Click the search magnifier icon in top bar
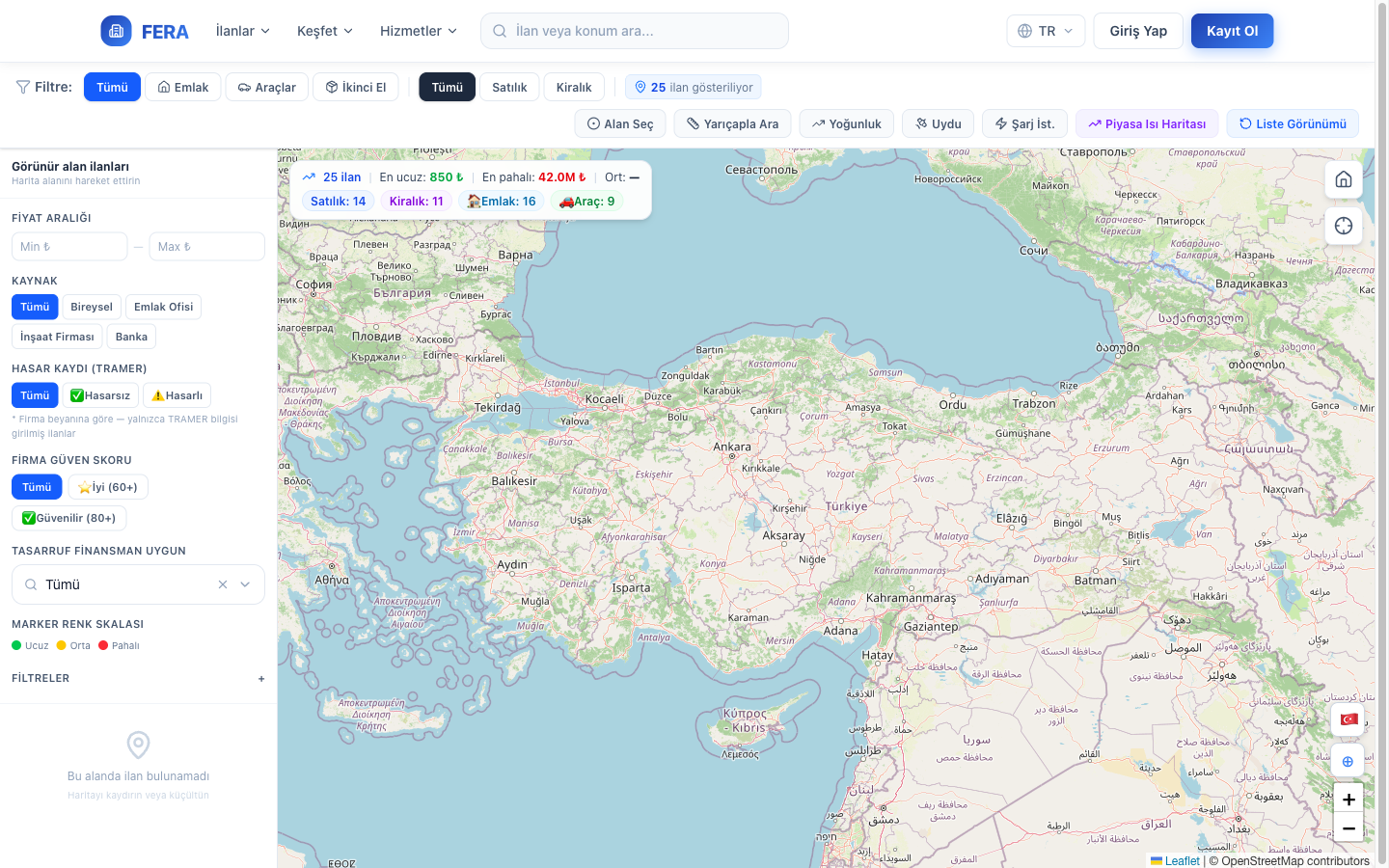 tap(500, 31)
